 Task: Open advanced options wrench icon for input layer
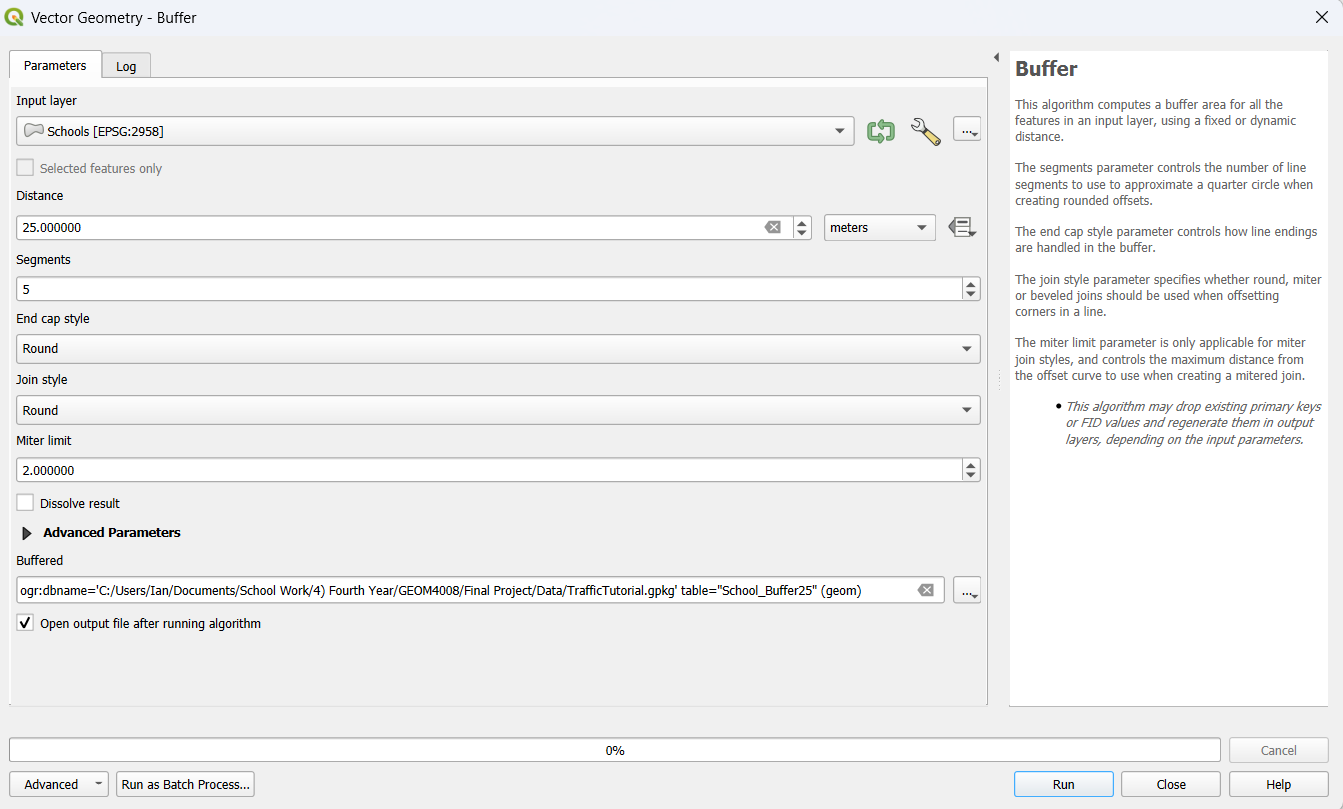[925, 131]
